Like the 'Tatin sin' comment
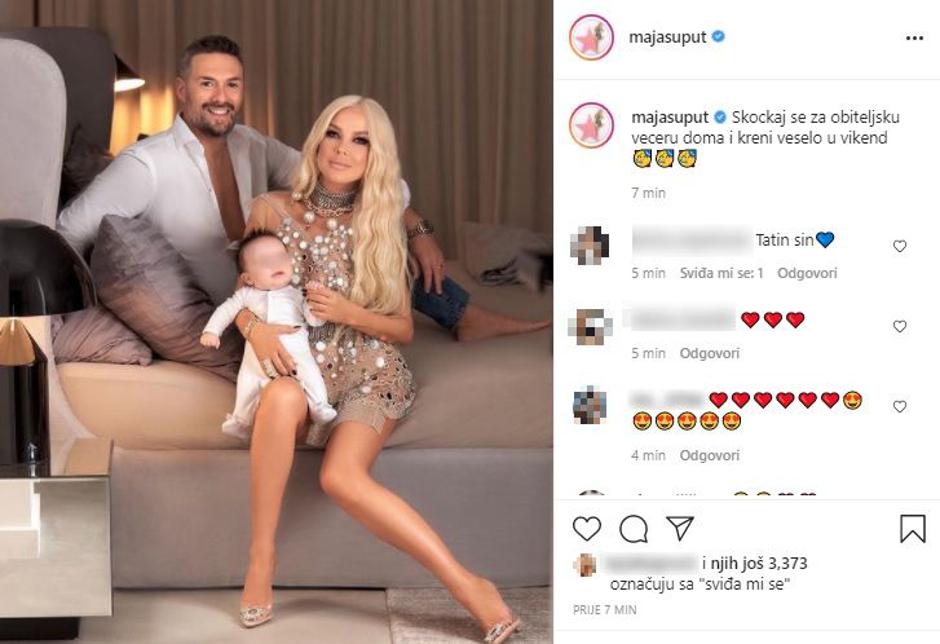The width and height of the screenshot is (940, 644). [x=899, y=246]
